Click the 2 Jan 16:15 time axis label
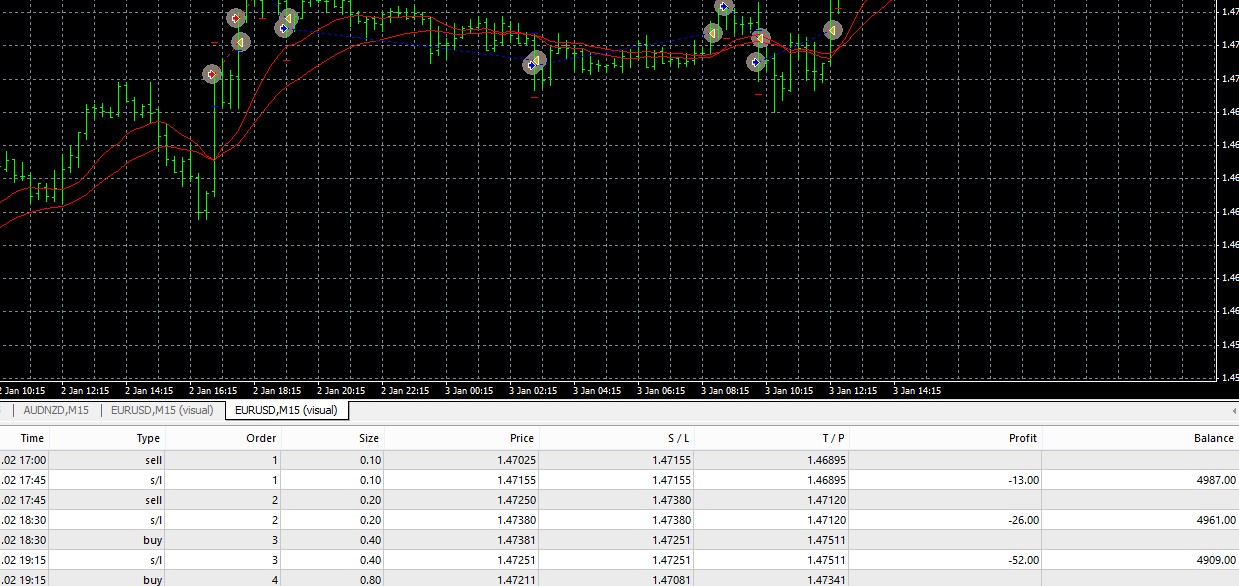The width and height of the screenshot is (1239, 586). (211, 391)
